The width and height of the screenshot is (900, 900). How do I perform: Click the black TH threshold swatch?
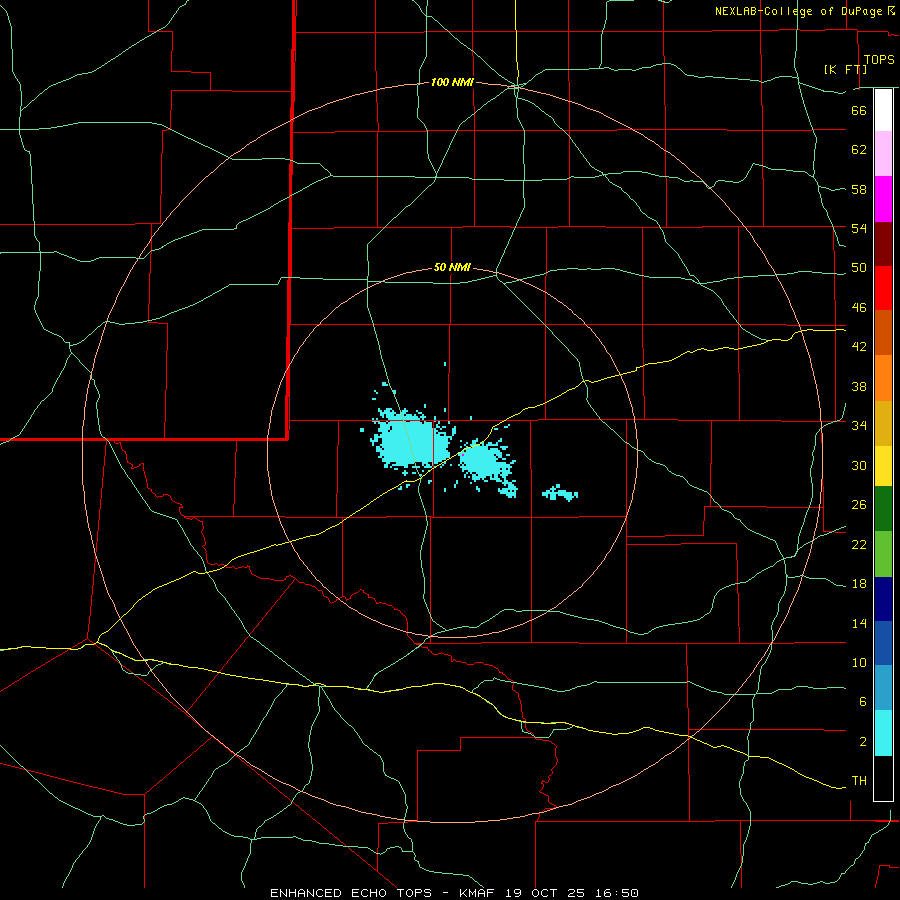[x=883, y=778]
